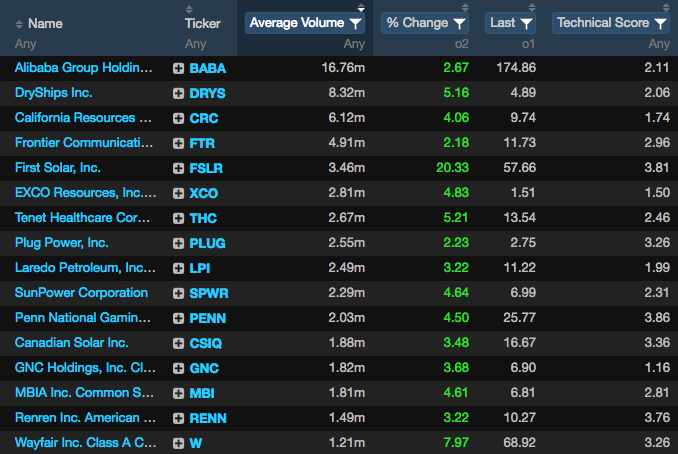Click the plus icon beside PENN
Viewport: 678px width, 454px height.
(178, 319)
